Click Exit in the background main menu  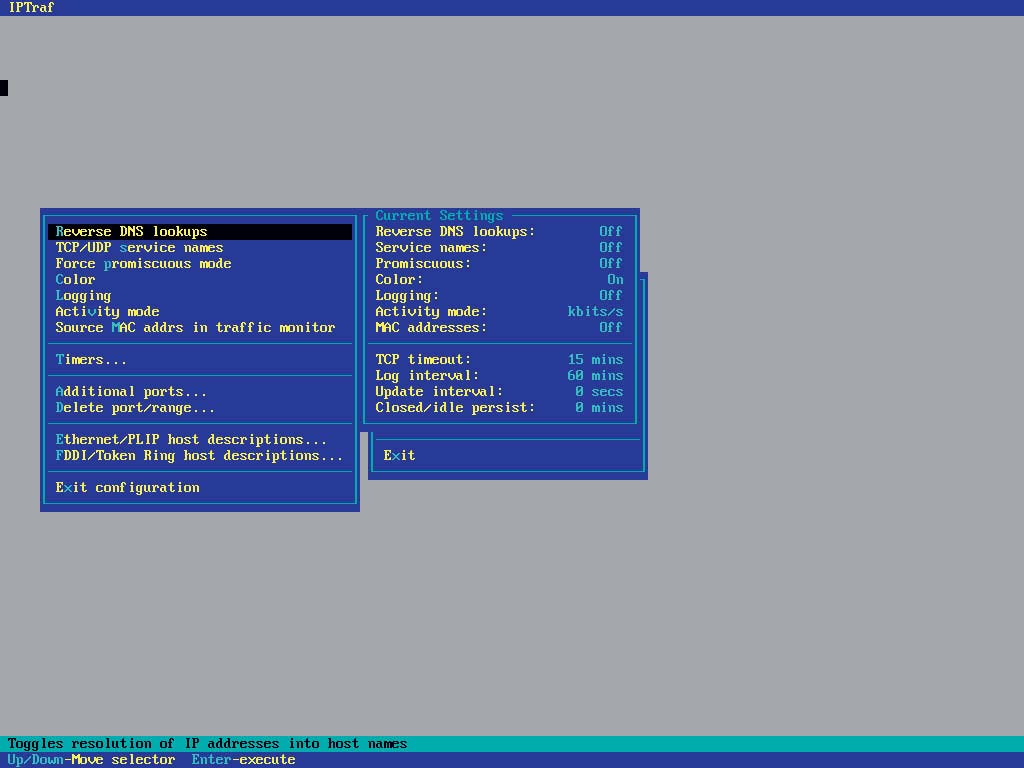click(x=399, y=456)
